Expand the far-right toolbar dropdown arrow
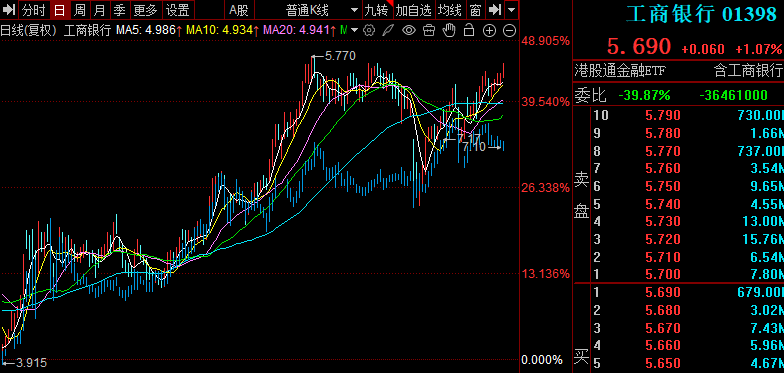The width and height of the screenshot is (784, 373). tap(511, 10)
